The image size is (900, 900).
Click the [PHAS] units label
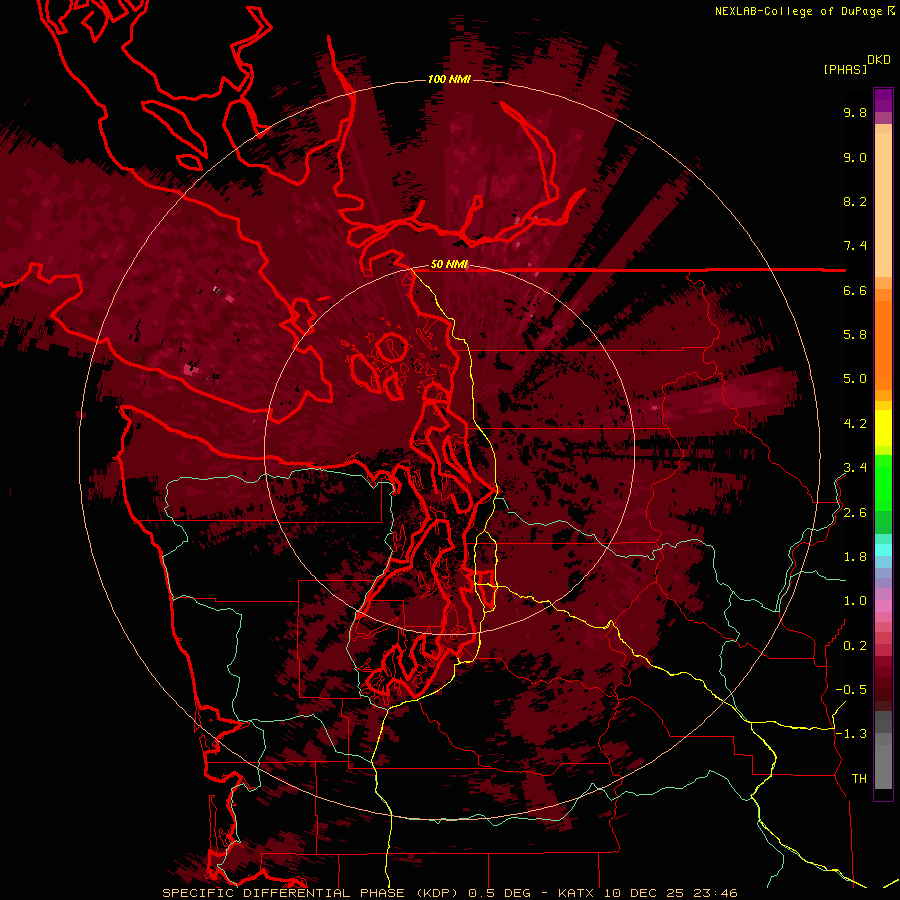pyautogui.click(x=845, y=69)
